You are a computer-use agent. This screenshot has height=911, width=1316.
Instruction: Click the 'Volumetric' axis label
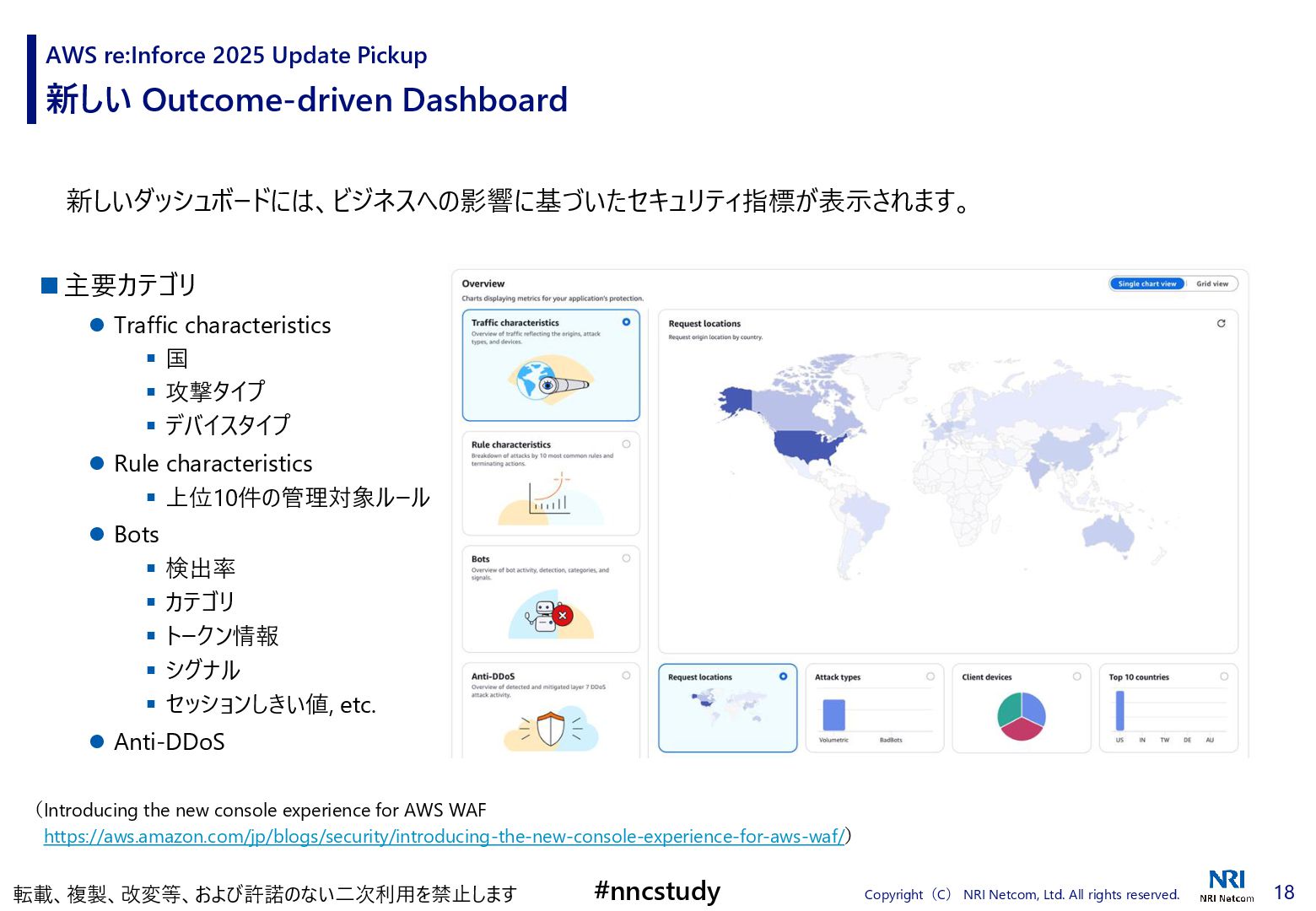[x=833, y=740]
